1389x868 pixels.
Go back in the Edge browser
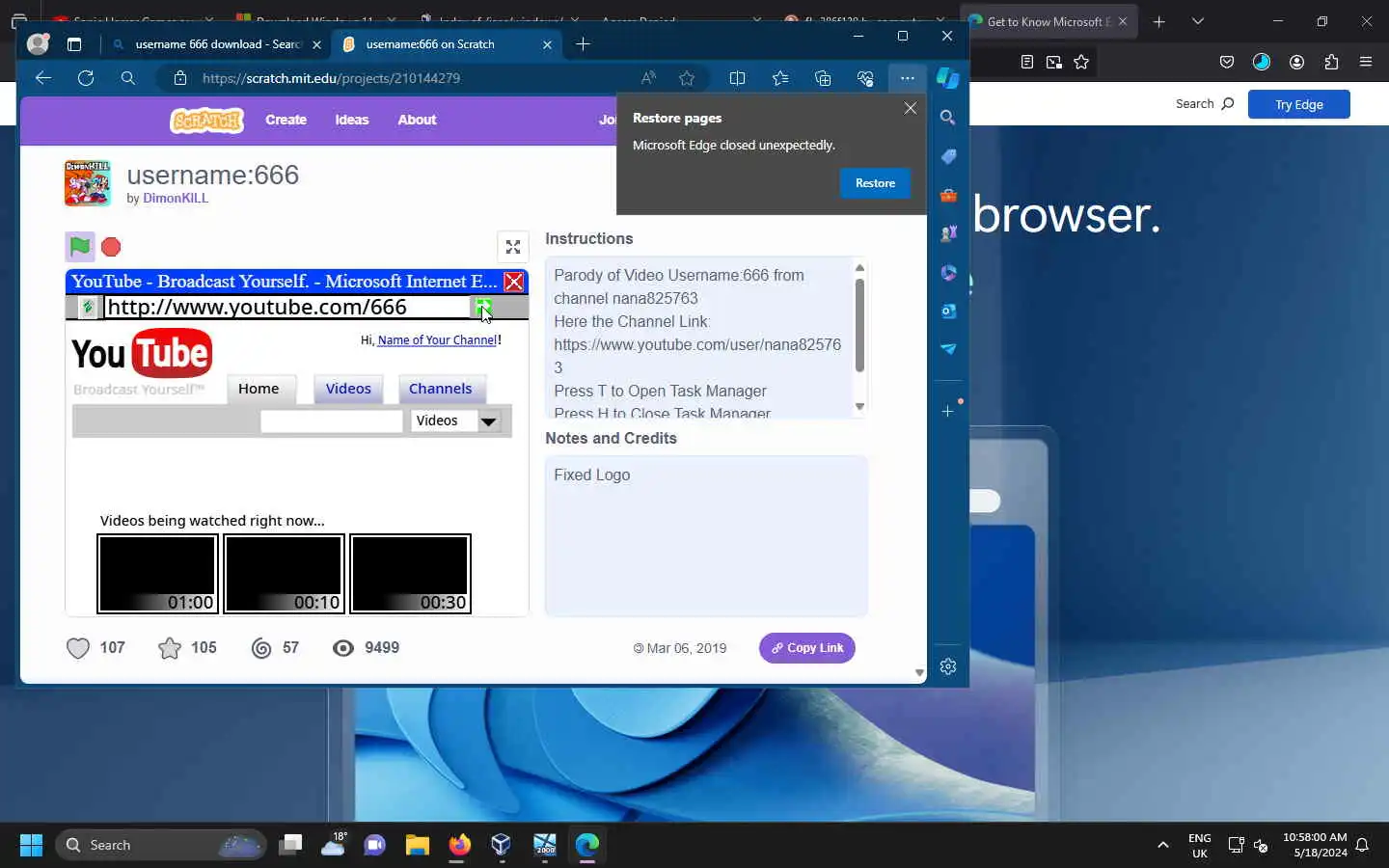click(x=42, y=78)
